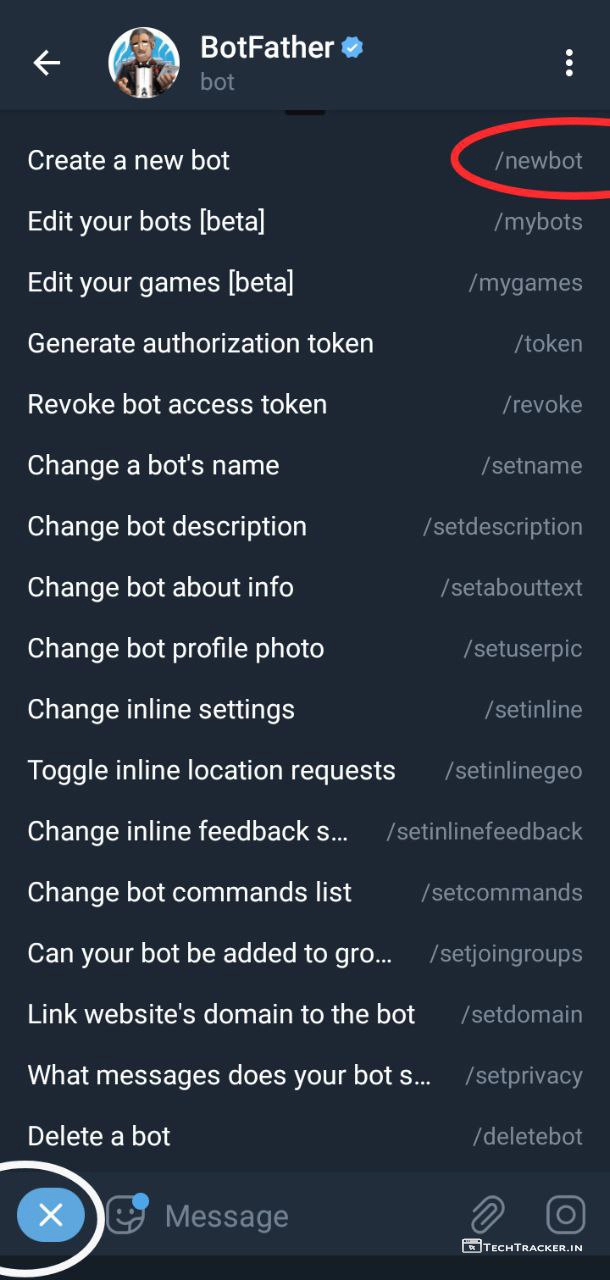
Task: Tap the paperclip attachment icon
Action: click(487, 1215)
